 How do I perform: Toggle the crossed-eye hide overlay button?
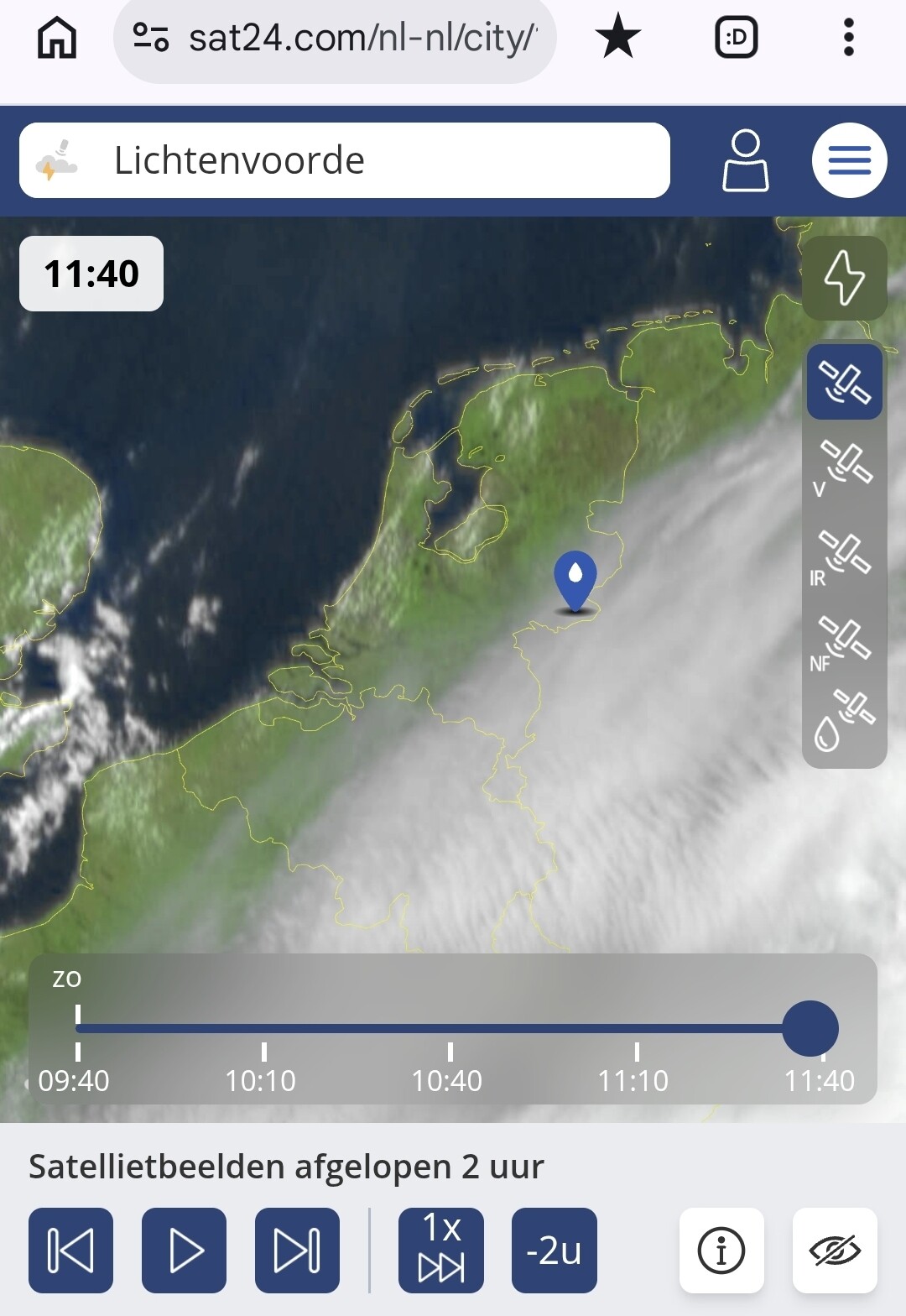[x=835, y=1251]
